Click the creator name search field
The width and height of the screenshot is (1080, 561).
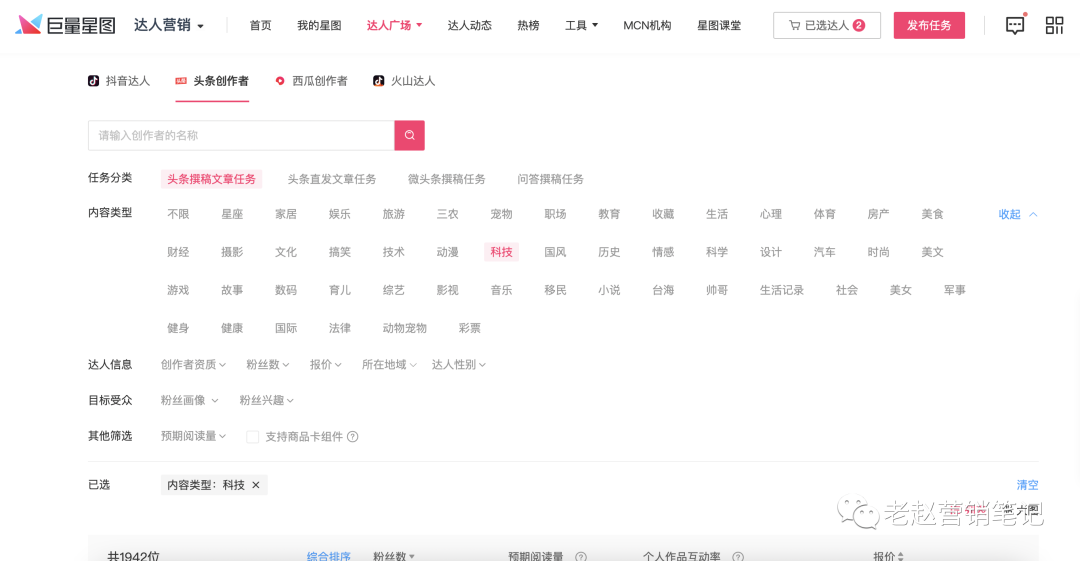(241, 135)
